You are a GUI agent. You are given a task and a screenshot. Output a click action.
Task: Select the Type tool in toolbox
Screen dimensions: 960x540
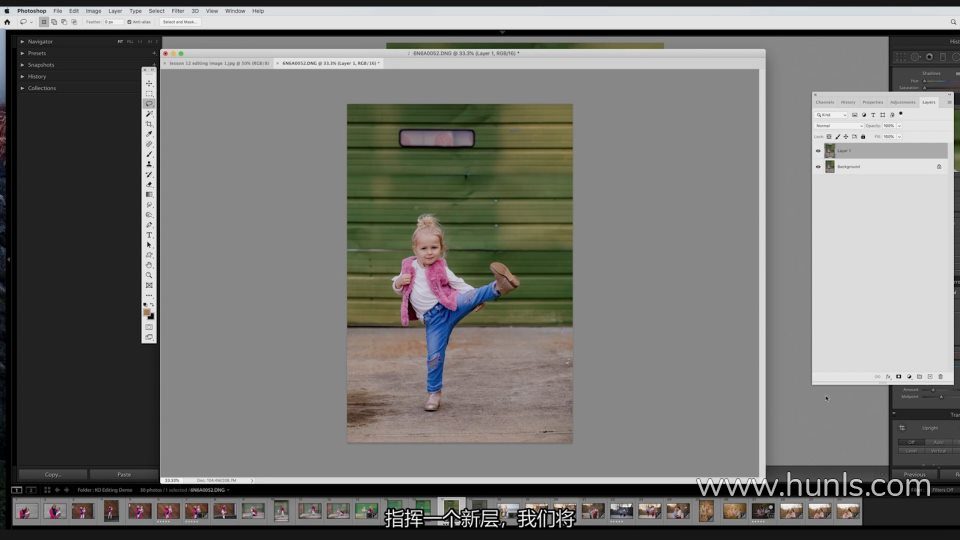click(149, 235)
